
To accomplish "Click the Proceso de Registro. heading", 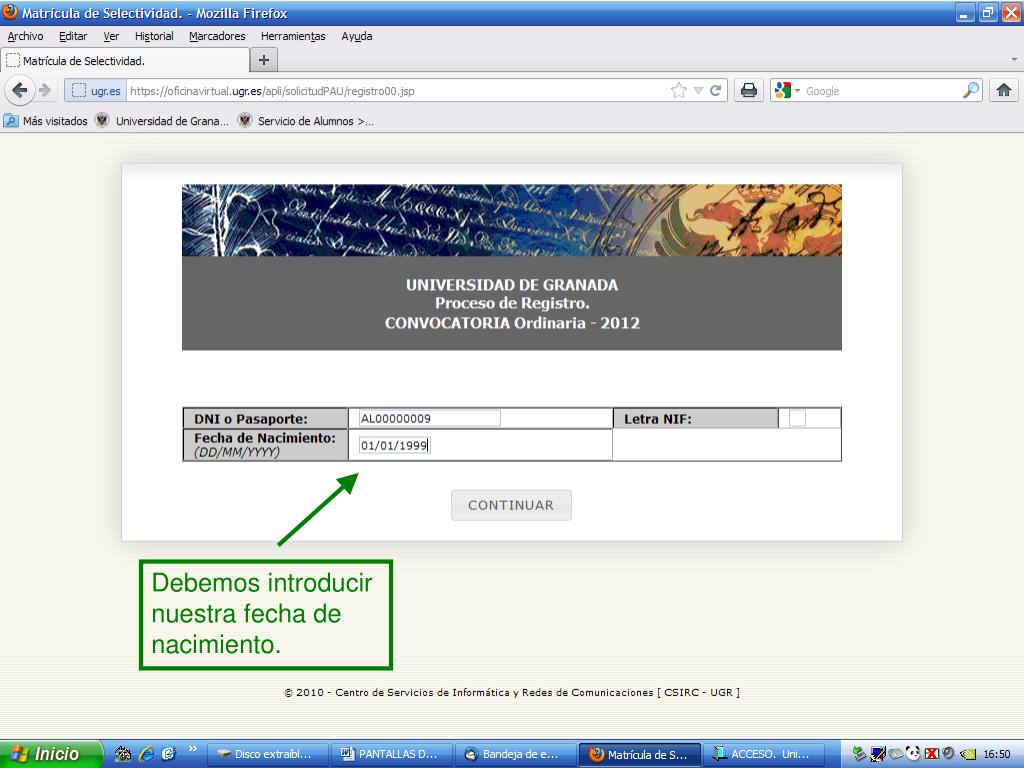I will click(512, 303).
